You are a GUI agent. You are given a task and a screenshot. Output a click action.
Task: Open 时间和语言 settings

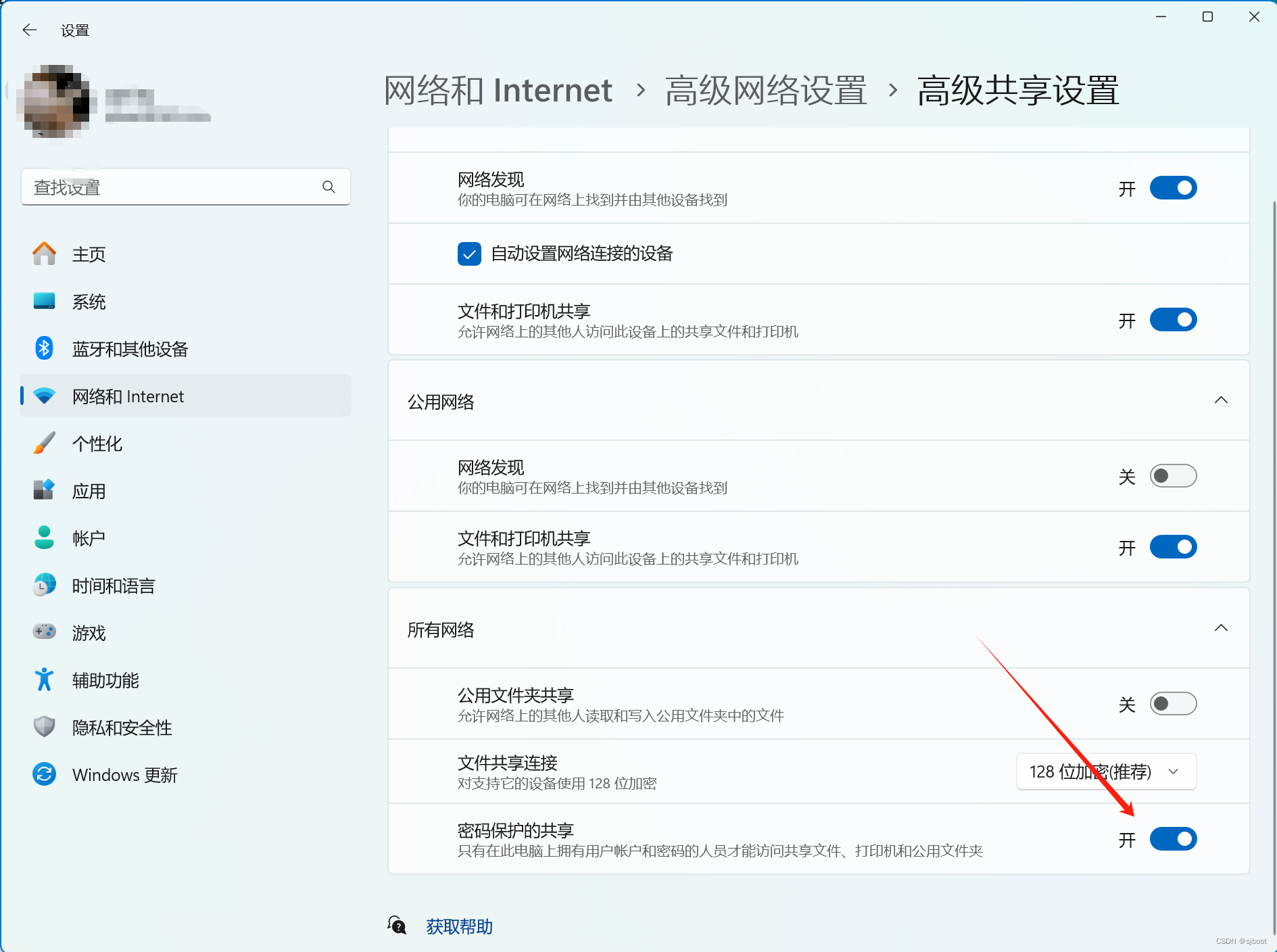(x=186, y=586)
